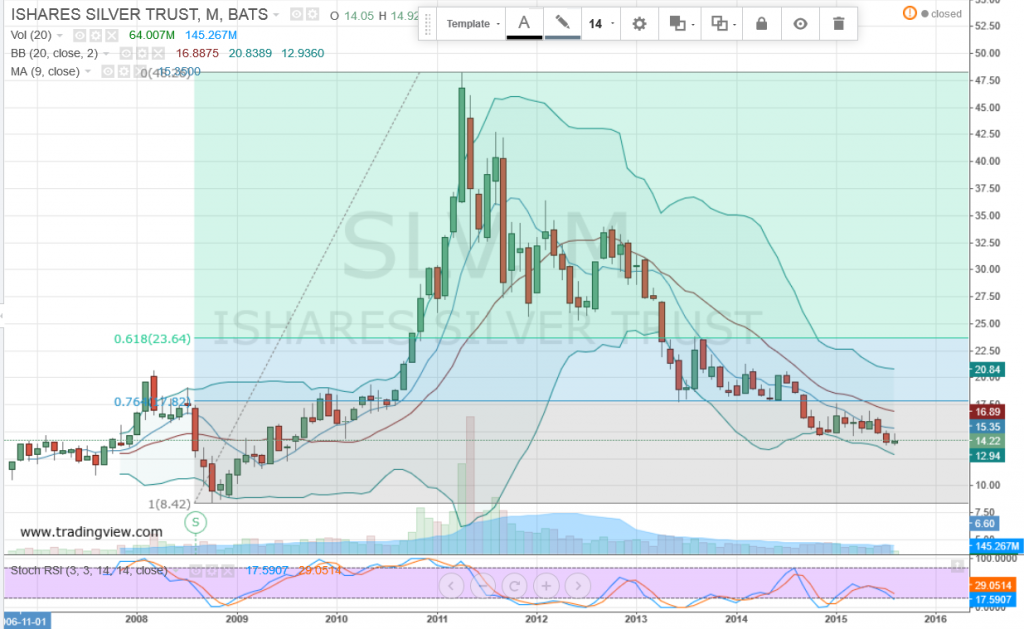Screen dimensions: 1024x629
Task: Click the BB middle value 16.8875
Action: [x=197, y=54]
